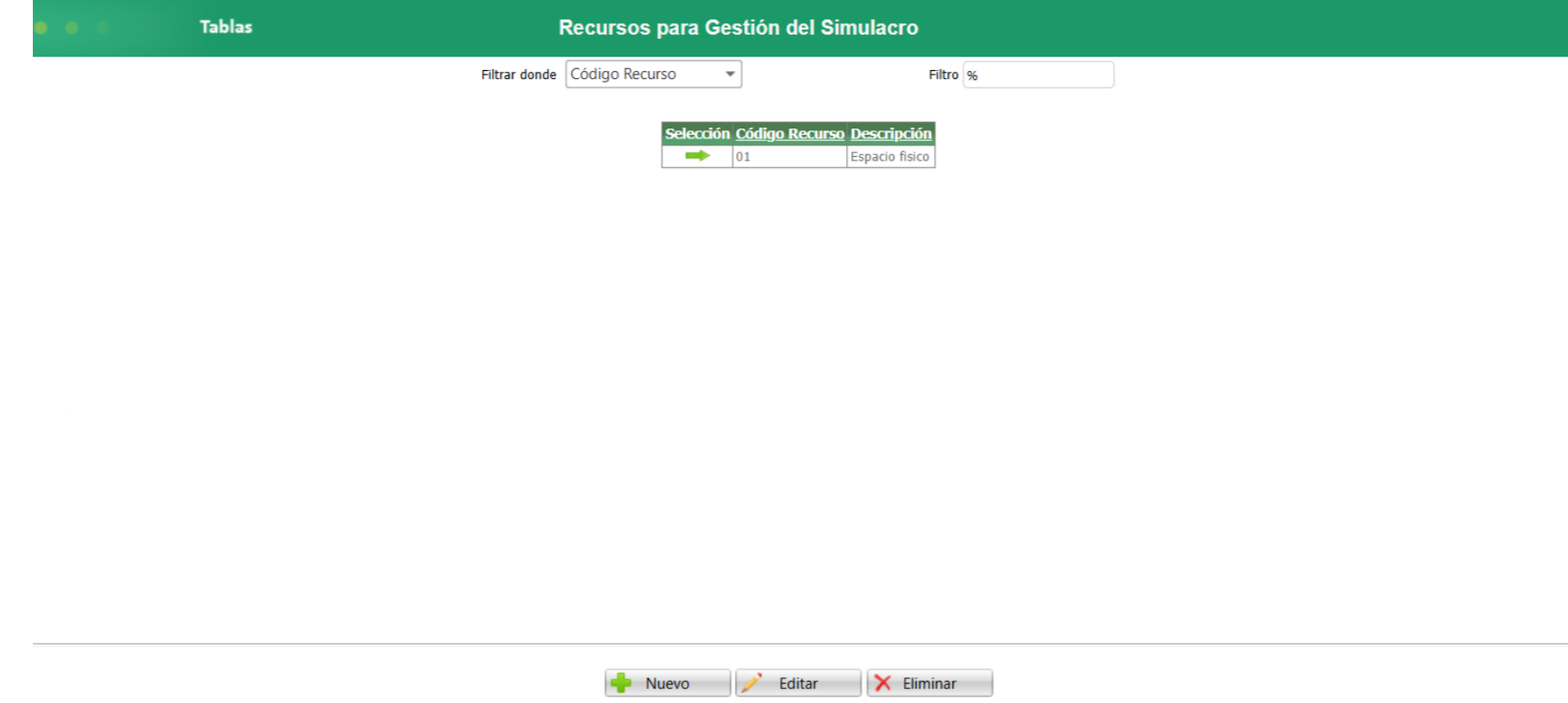Click the pencil icon on Editar
Viewport: 1568px width, 703px height.
(752, 683)
